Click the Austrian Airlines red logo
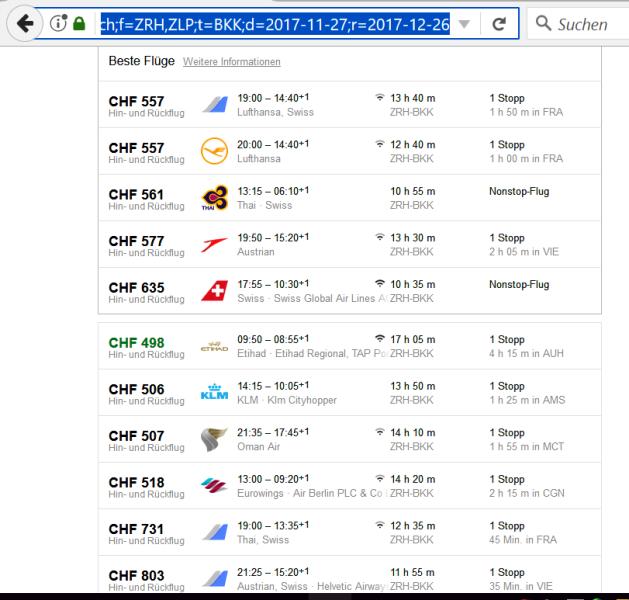 click(x=214, y=244)
